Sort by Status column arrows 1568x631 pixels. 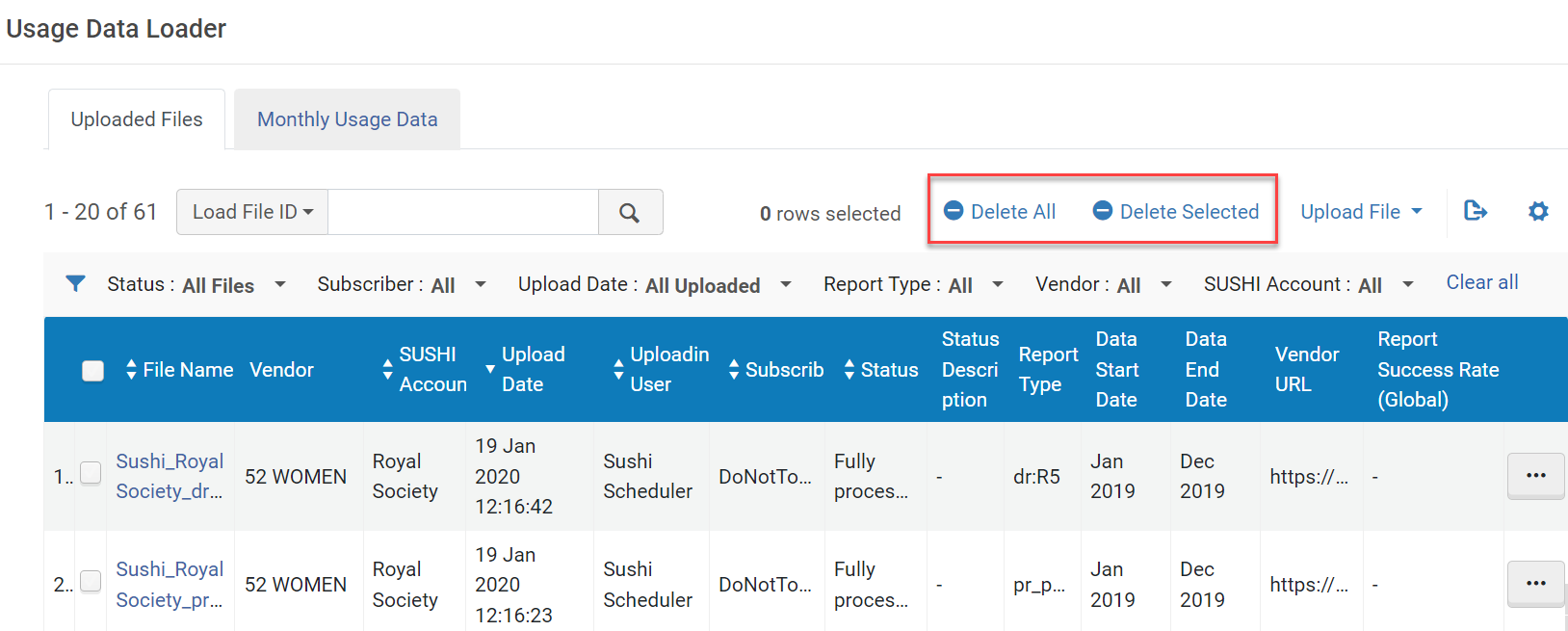(x=849, y=370)
